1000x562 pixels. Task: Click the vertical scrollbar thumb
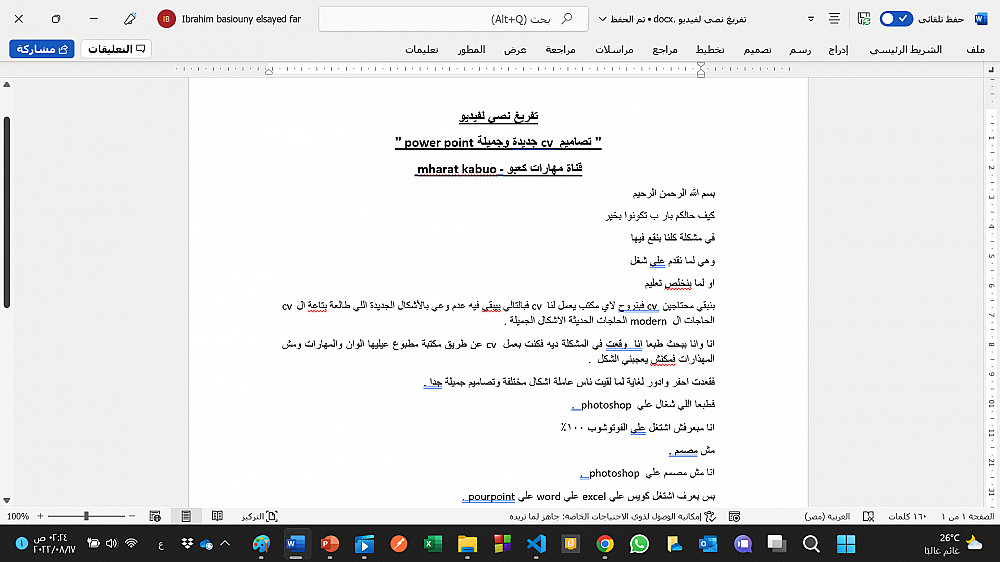pos(7,212)
